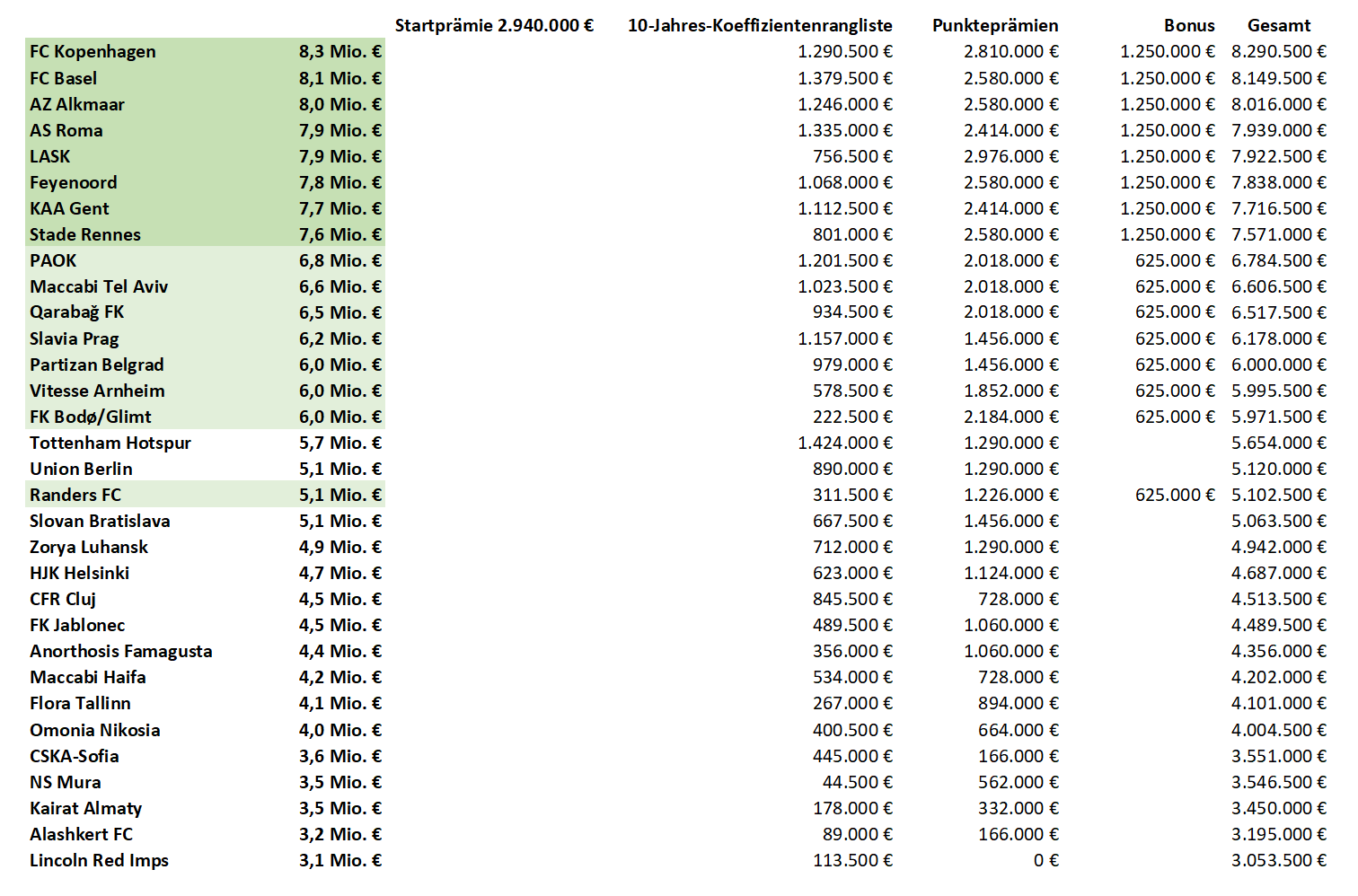Select FK Bodø/Glimt points premium '2.184.000 €'
1358x896 pixels.
[1011, 417]
